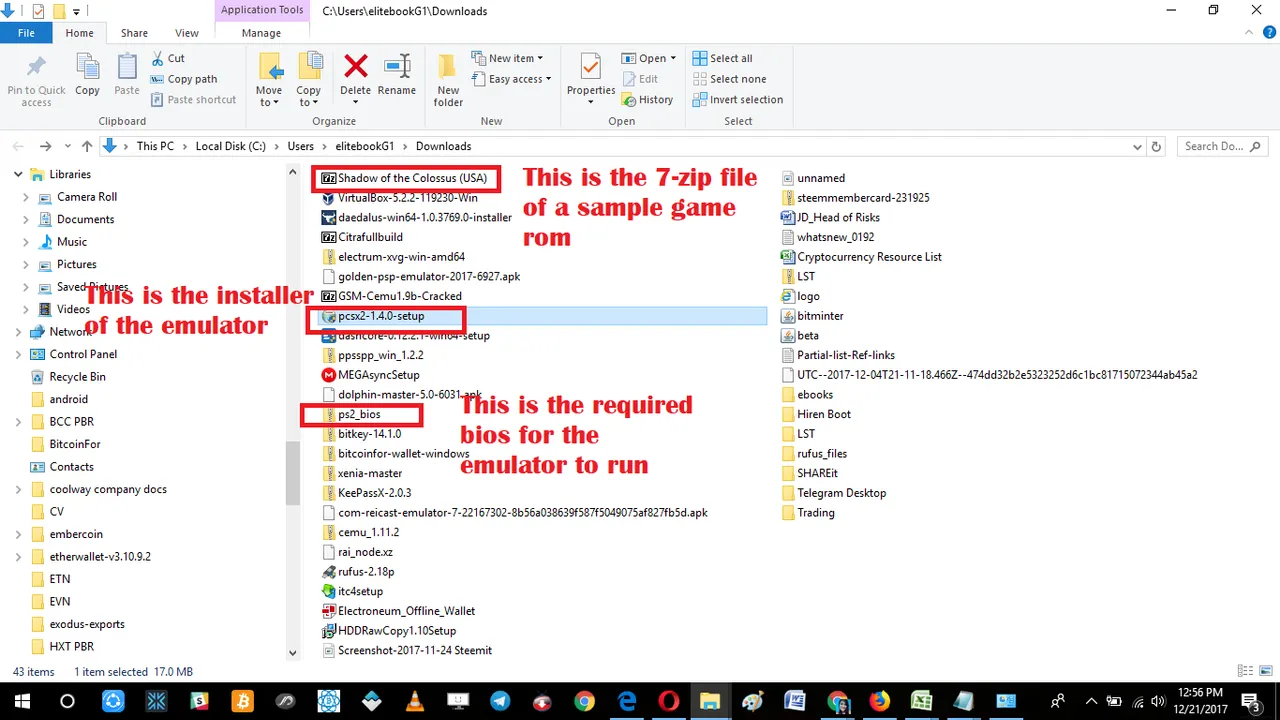This screenshot has height=720, width=1280.
Task: Open Google Chrome from the taskbar
Action: click(x=585, y=702)
